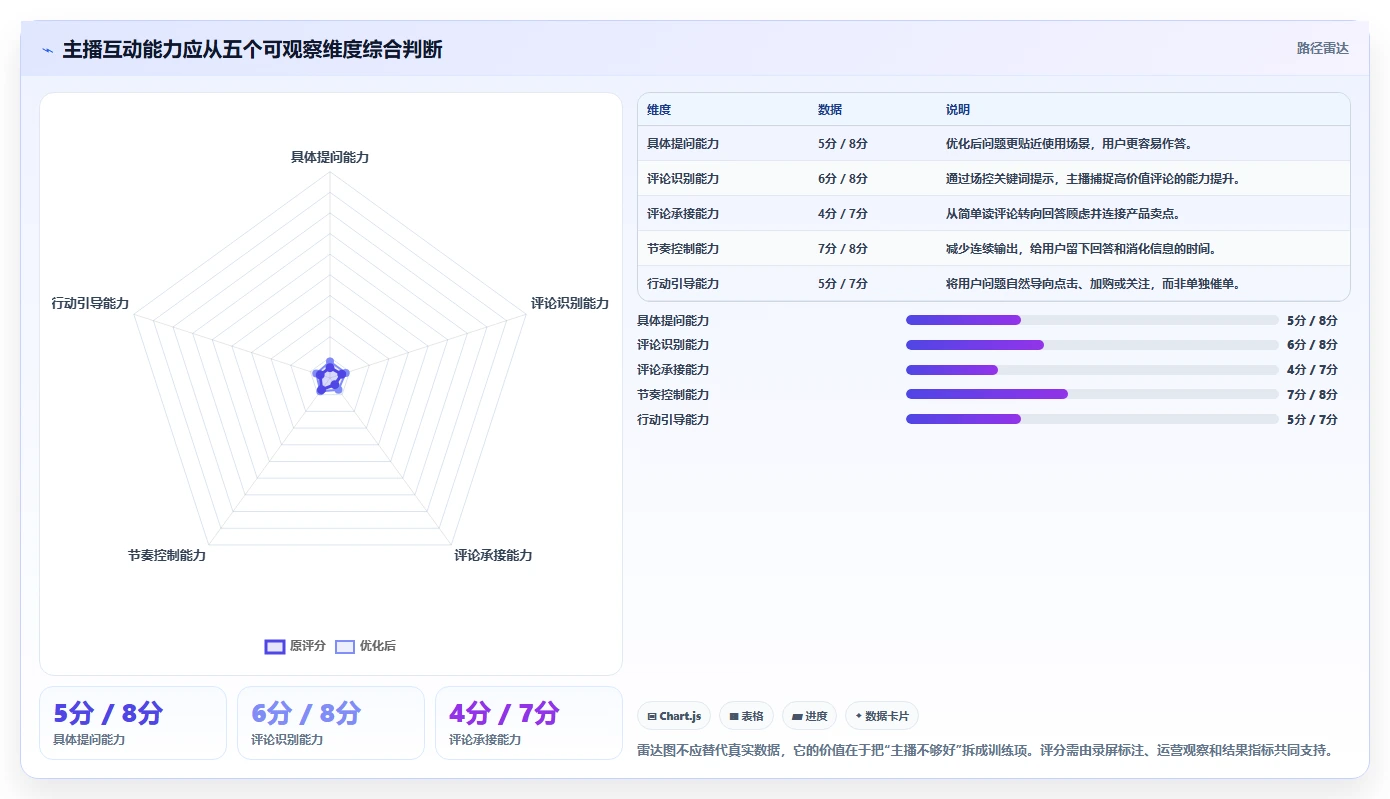Select table row cell 评论承接能力
The width and height of the screenshot is (1390, 799).
click(683, 214)
